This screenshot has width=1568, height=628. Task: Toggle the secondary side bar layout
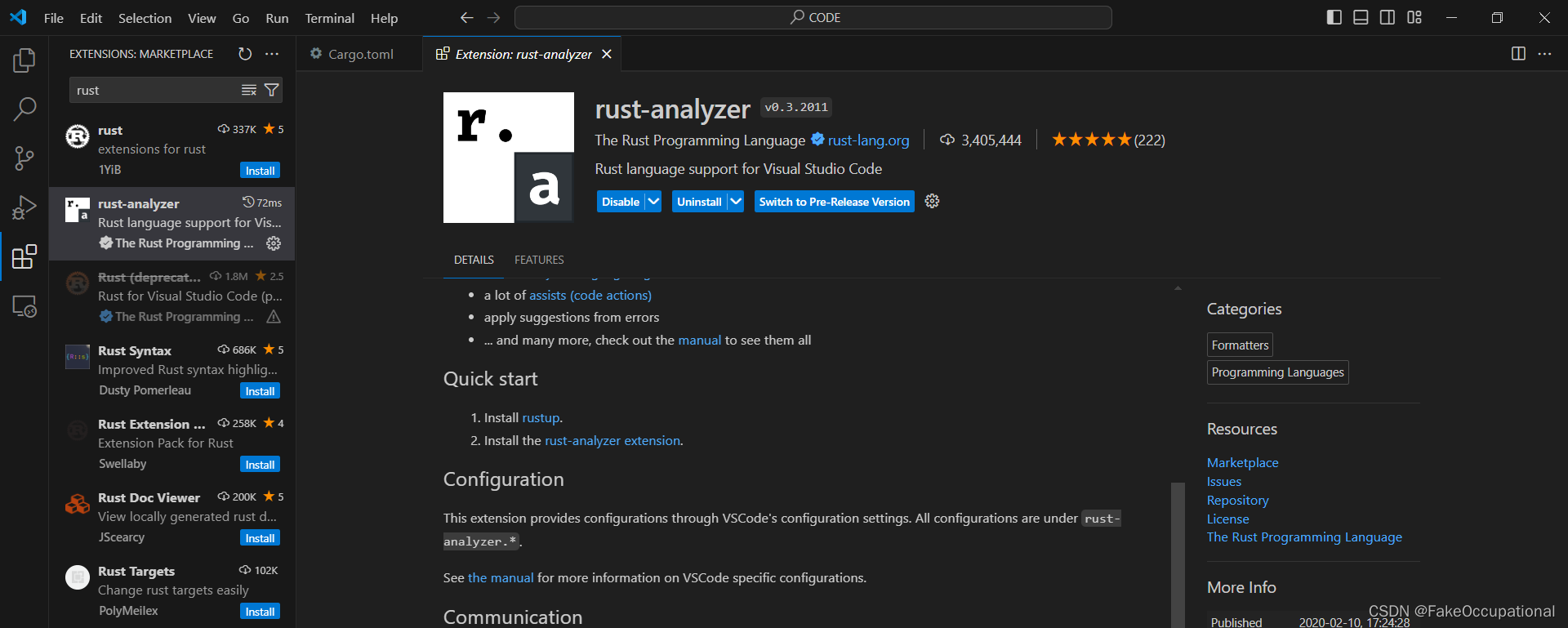pos(1388,17)
